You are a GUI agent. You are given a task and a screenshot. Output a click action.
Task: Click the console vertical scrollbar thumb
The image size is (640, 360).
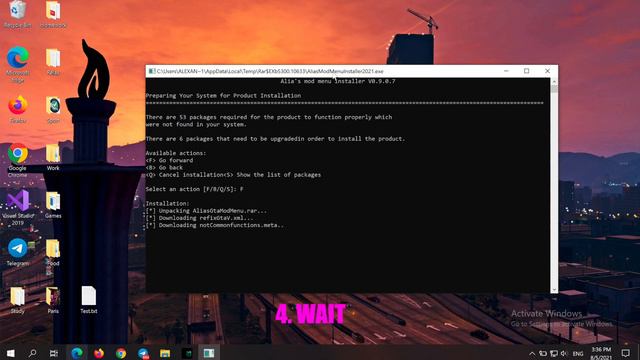pyautogui.click(x=554, y=89)
